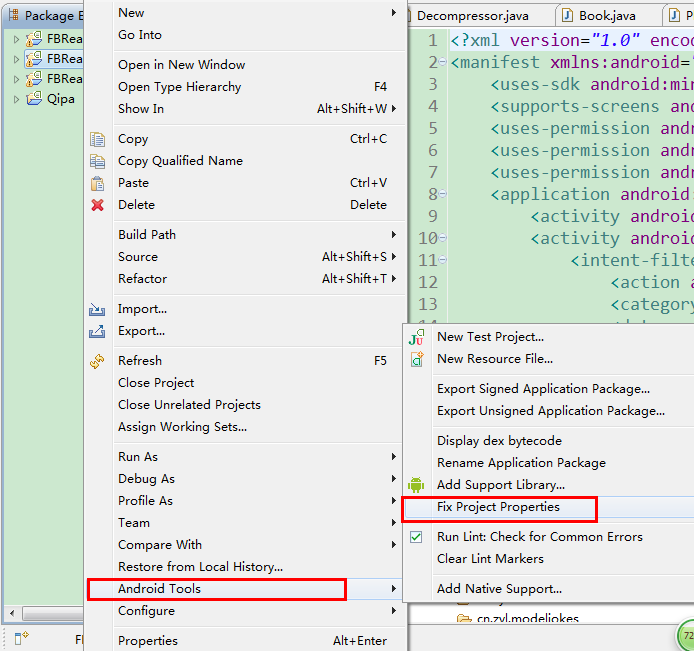Choose Export Signed Application Package
This screenshot has width=694, height=651.
tap(543, 389)
